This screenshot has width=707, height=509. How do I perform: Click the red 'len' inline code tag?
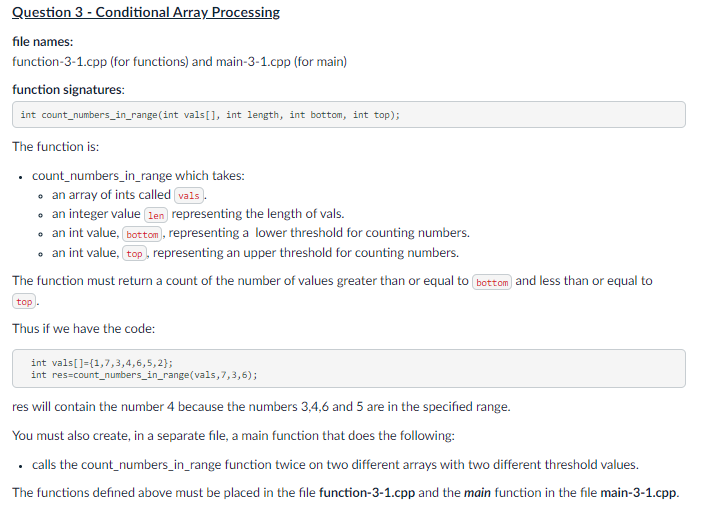pyautogui.click(x=156, y=216)
